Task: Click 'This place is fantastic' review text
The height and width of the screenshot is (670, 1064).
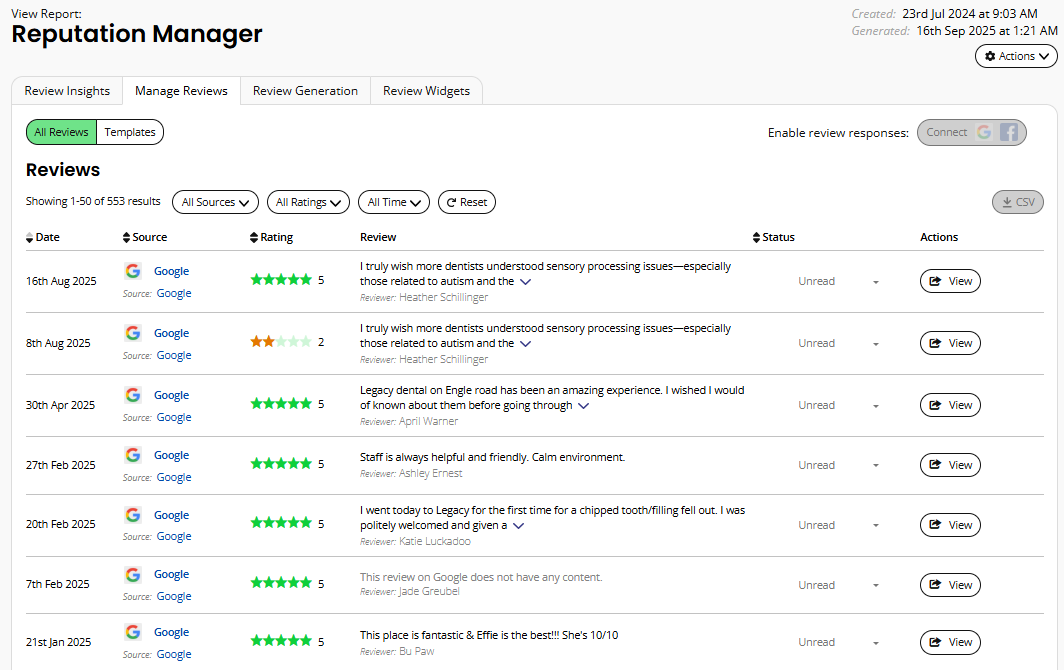Action: (x=489, y=635)
